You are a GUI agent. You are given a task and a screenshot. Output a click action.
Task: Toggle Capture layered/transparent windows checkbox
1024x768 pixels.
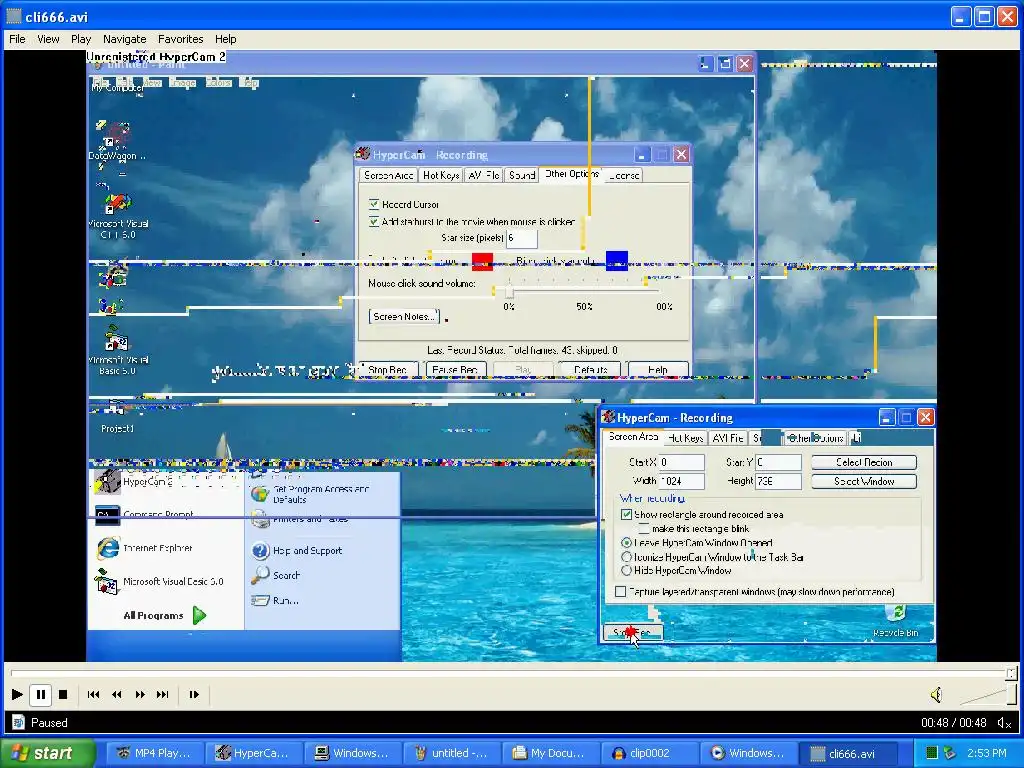coord(620,592)
